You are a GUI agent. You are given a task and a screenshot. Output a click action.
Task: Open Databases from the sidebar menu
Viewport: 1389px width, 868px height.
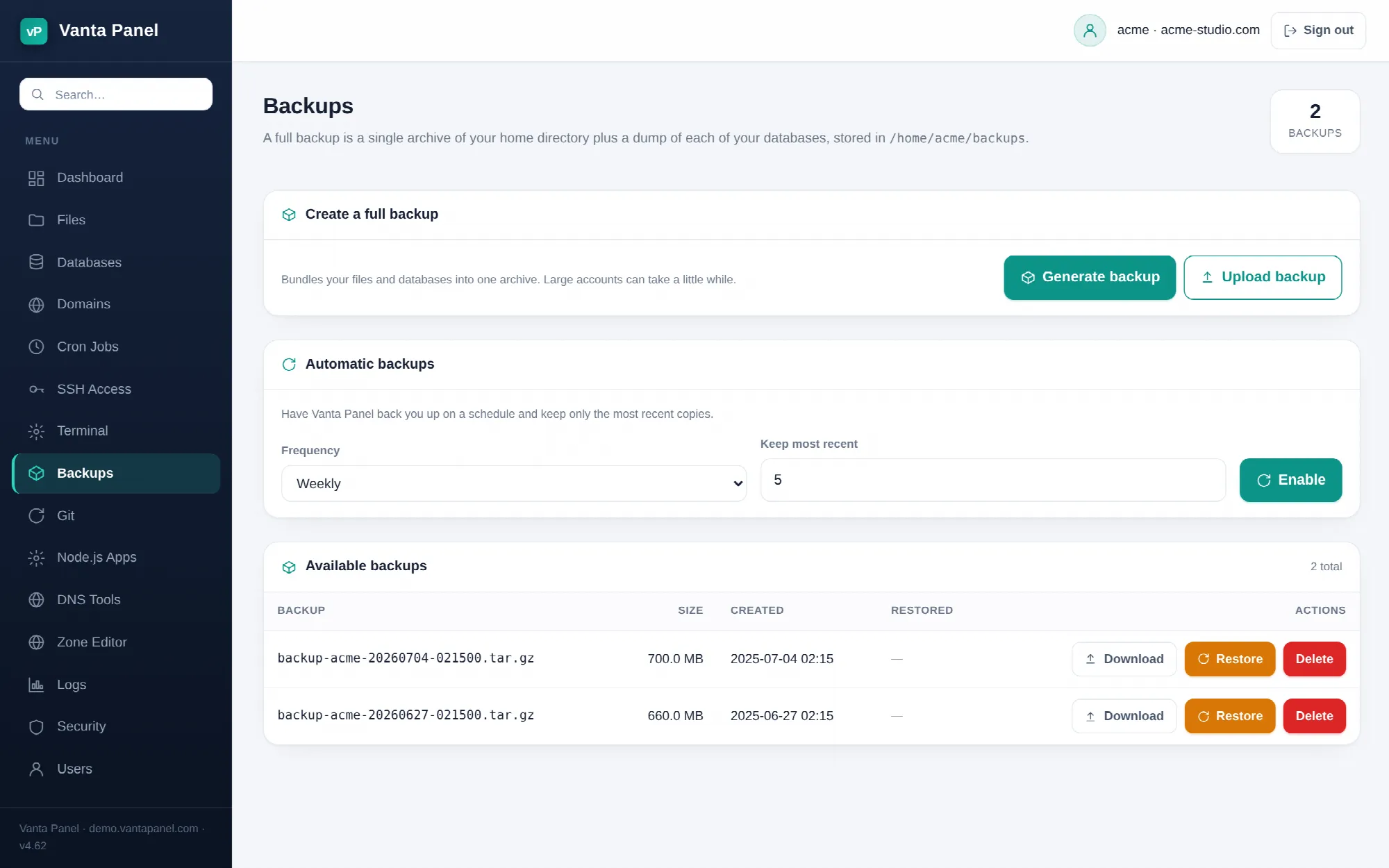[x=116, y=262]
